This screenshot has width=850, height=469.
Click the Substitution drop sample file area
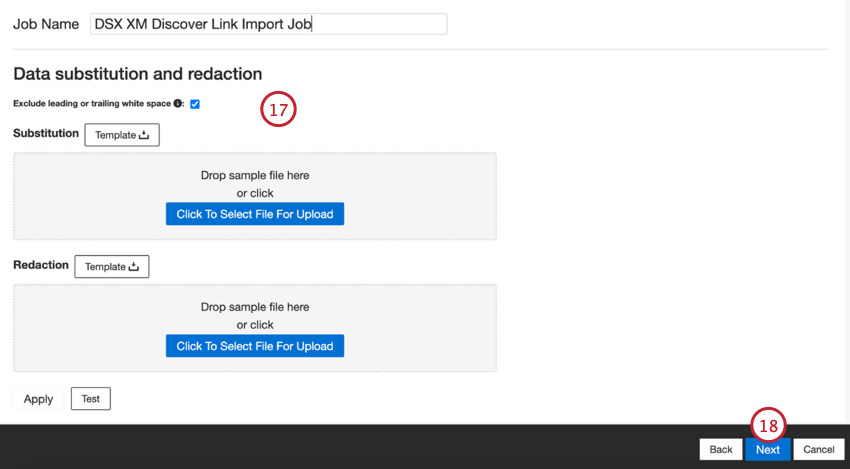[x=255, y=196]
